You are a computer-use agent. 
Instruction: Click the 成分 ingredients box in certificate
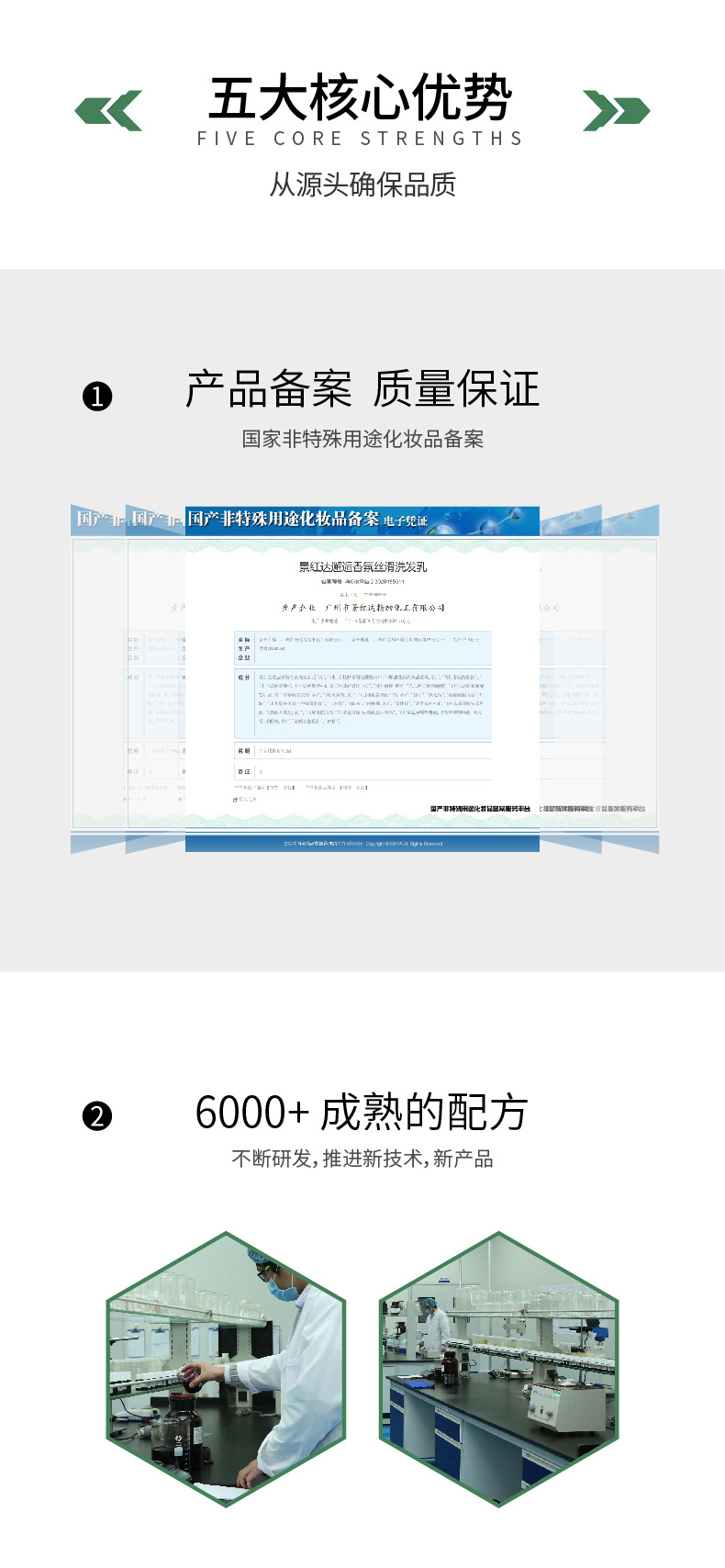tap(362, 704)
